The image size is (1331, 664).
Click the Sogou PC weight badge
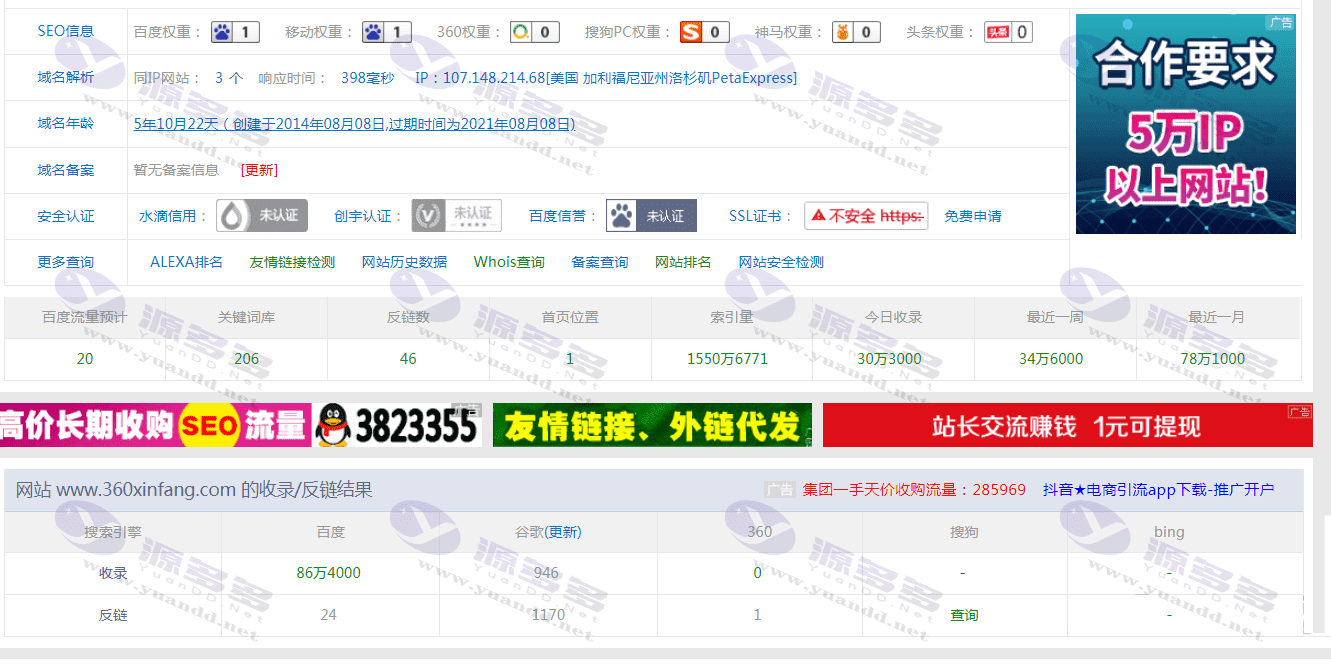coord(704,32)
